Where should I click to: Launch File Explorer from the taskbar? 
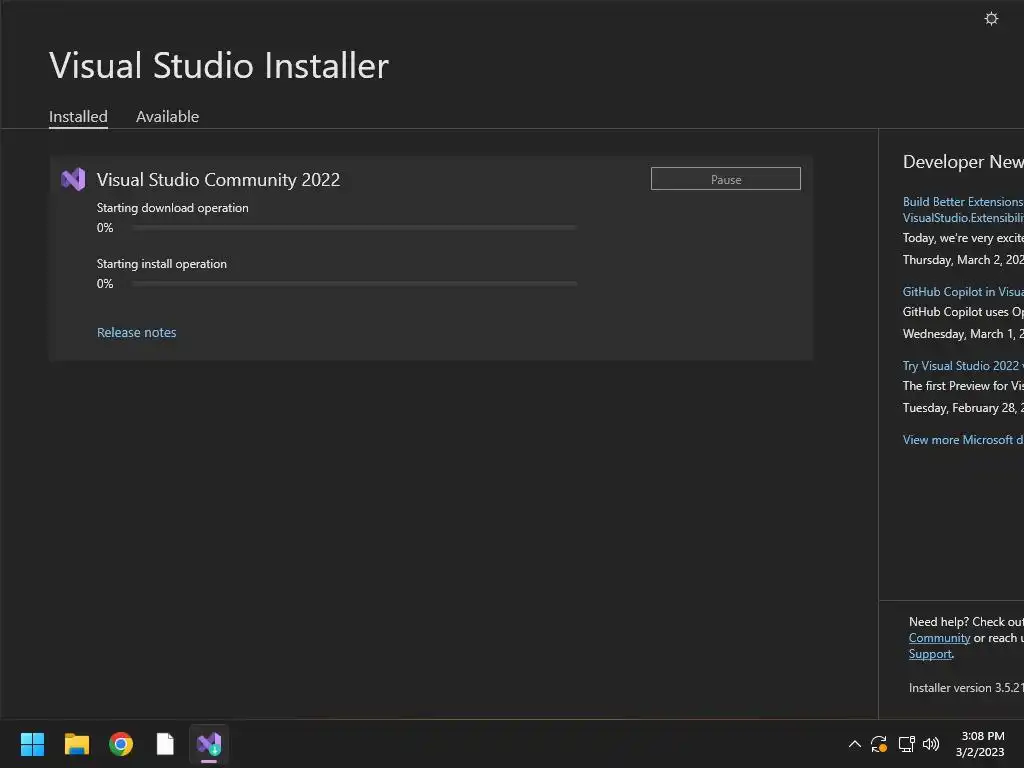click(x=76, y=744)
